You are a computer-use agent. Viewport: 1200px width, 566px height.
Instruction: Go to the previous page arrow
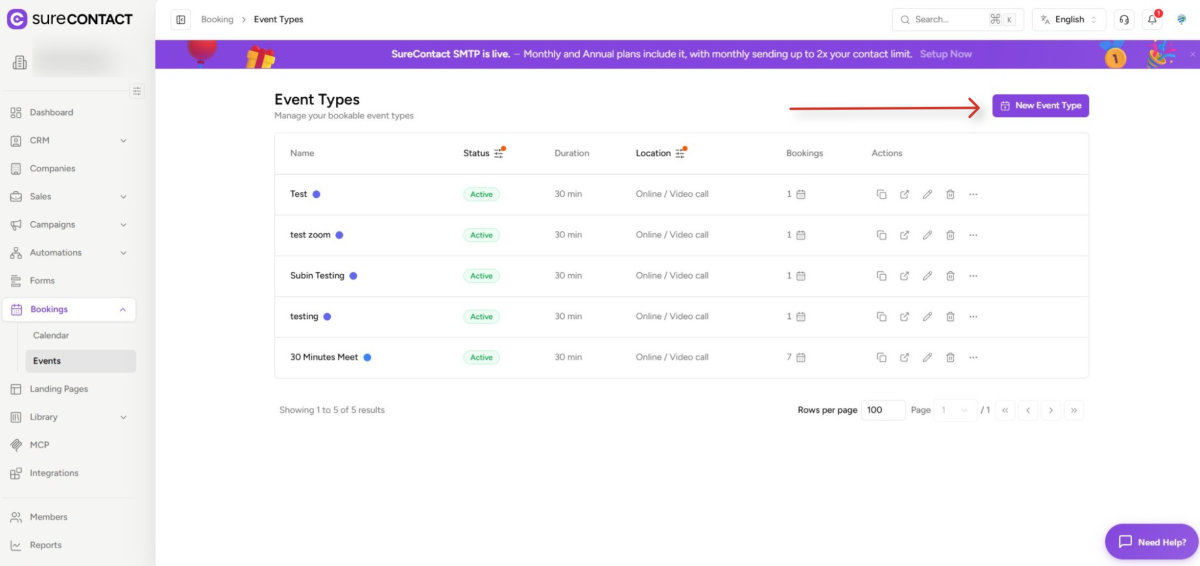[1028, 410]
